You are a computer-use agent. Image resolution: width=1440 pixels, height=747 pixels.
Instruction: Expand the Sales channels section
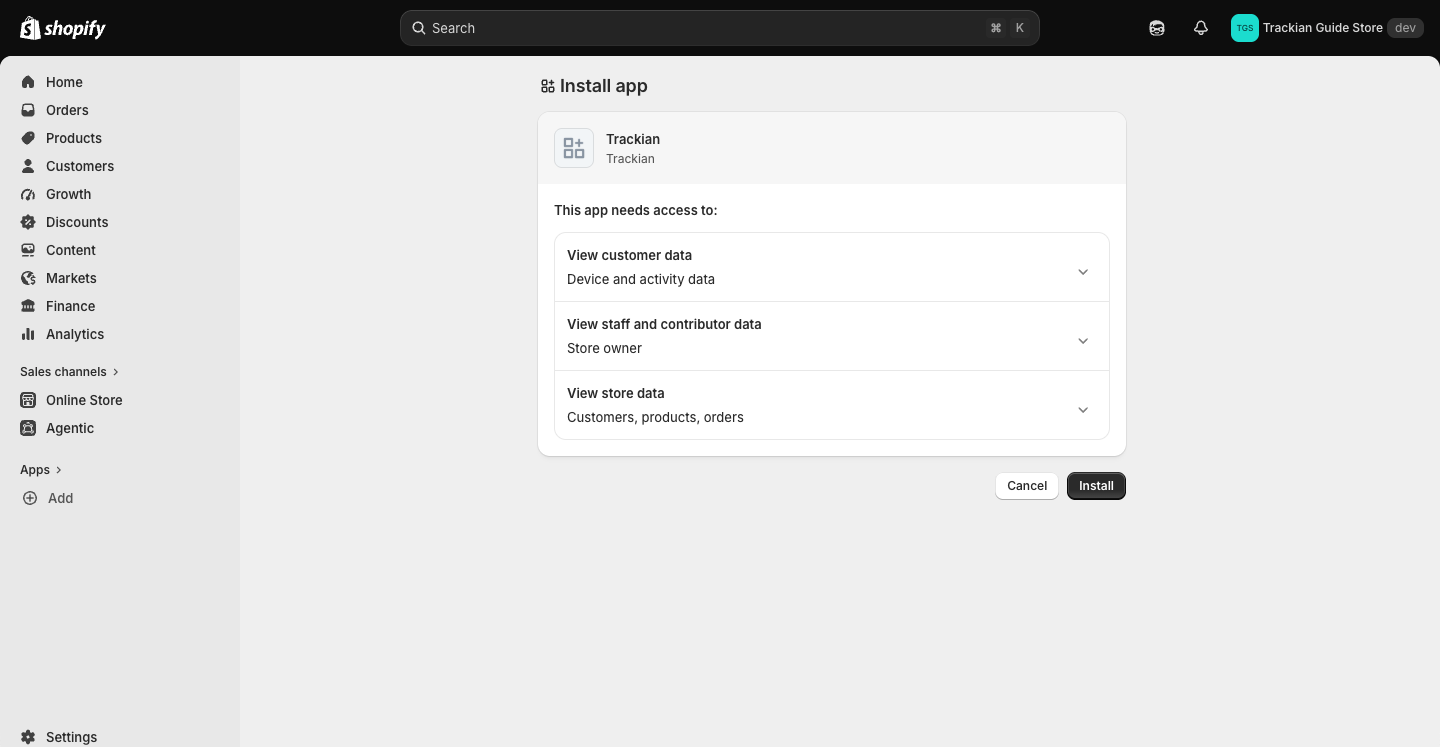click(x=70, y=372)
